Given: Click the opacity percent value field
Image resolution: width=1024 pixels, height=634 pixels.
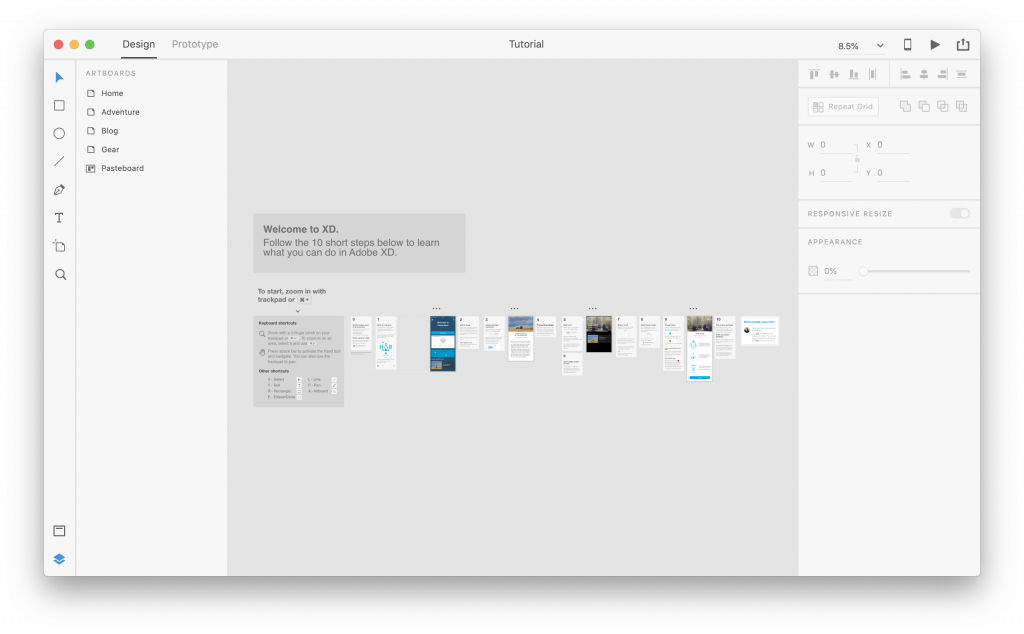Looking at the screenshot, I should [x=837, y=271].
